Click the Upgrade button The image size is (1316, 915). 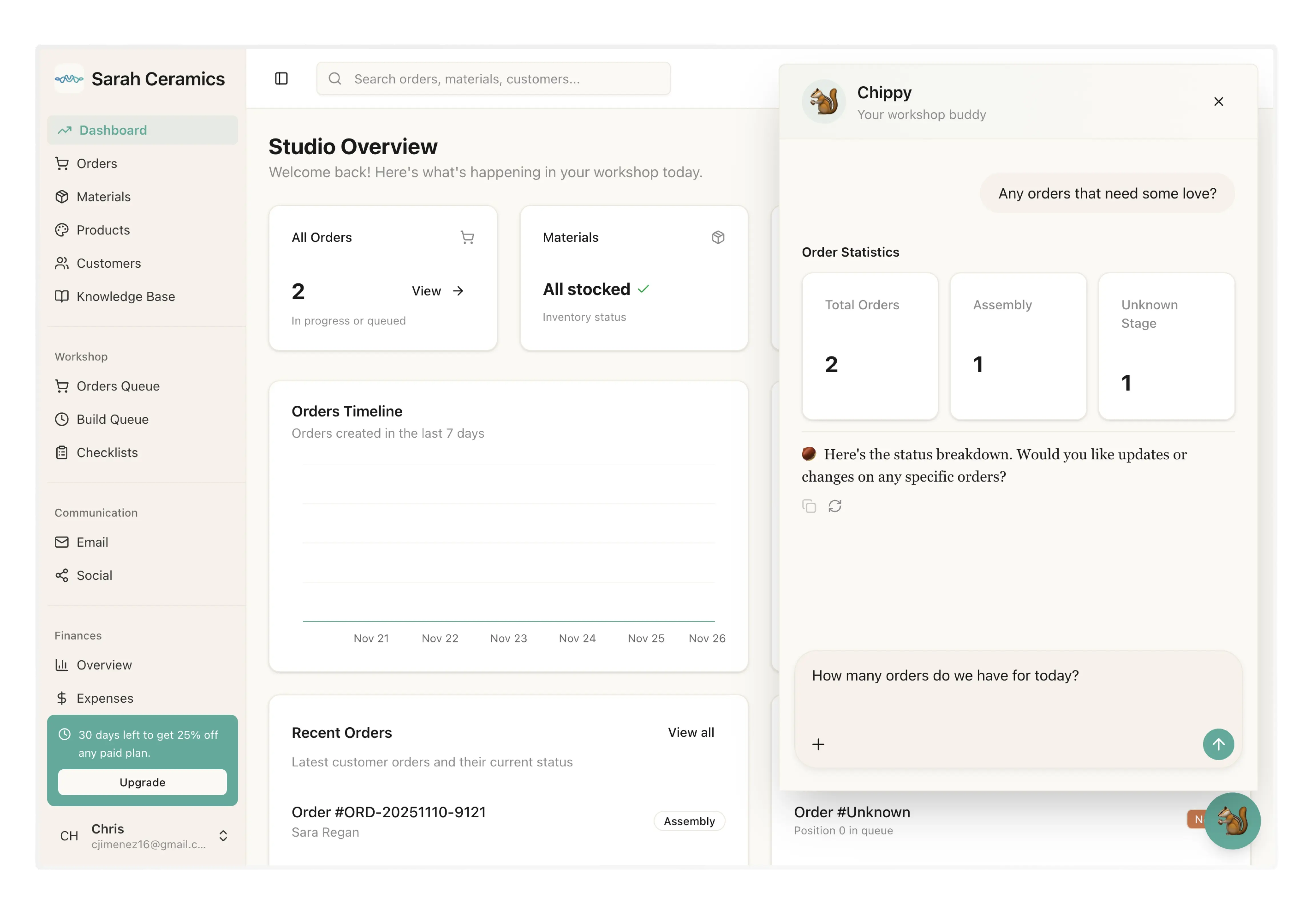142,781
